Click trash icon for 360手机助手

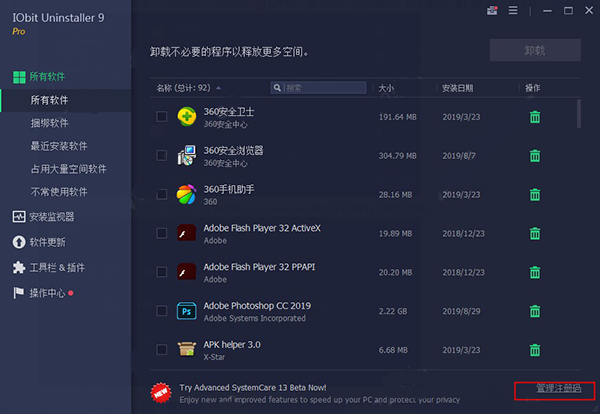click(x=535, y=195)
